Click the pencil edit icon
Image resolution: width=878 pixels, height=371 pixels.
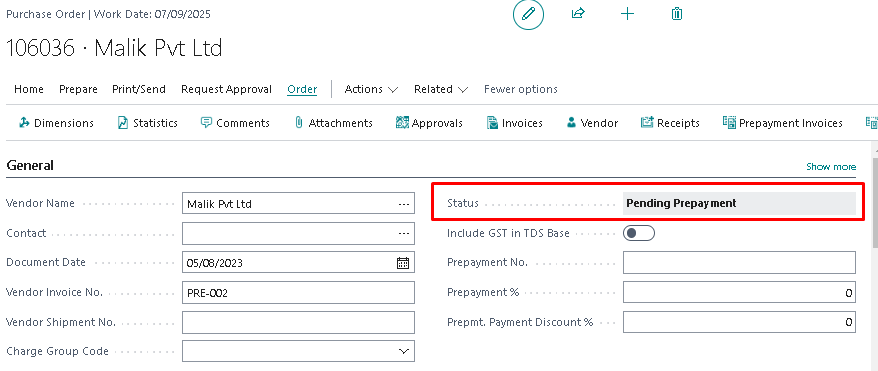pyautogui.click(x=528, y=15)
